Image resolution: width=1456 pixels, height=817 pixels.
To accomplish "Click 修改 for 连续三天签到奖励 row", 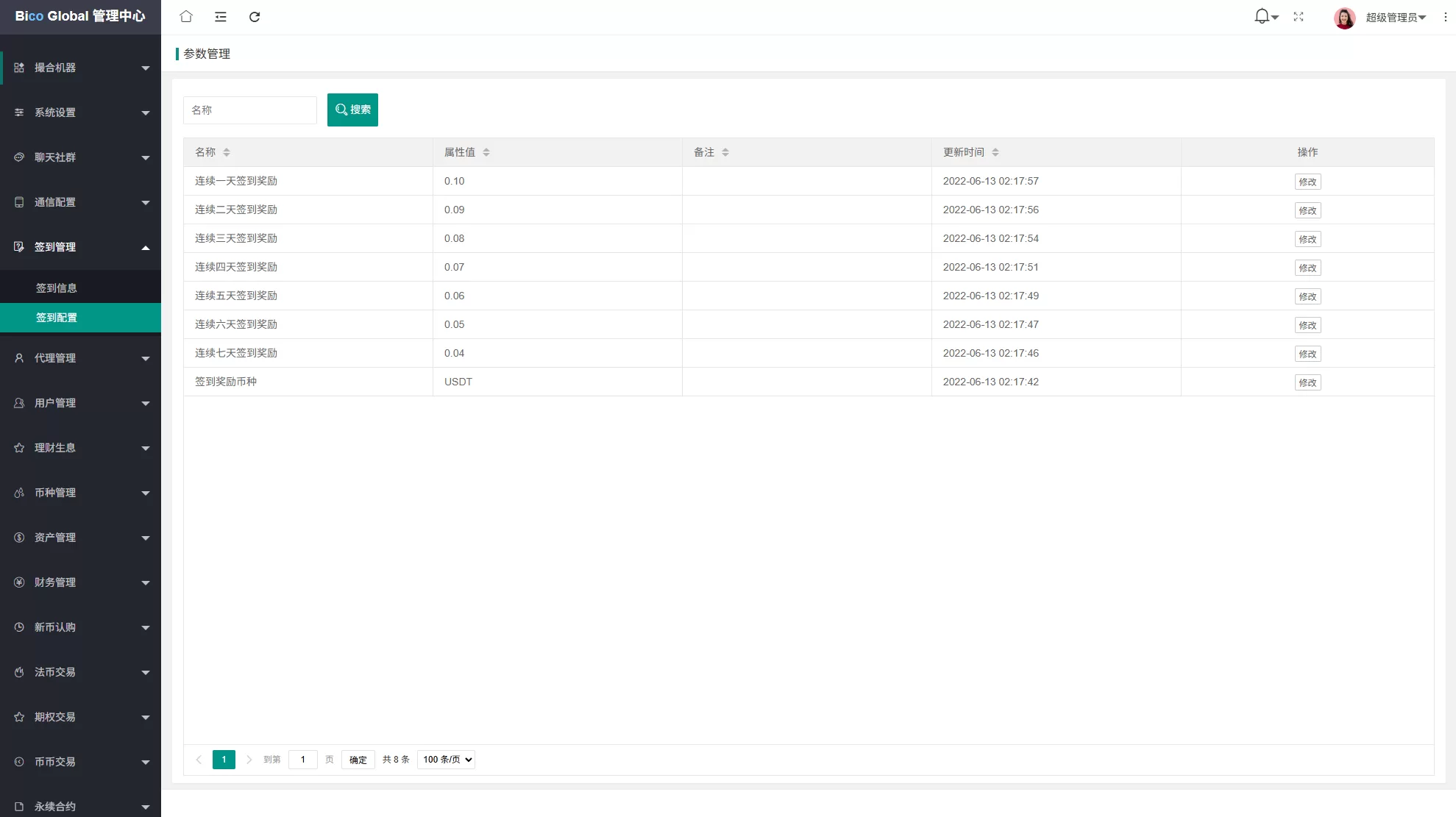I will (1307, 239).
